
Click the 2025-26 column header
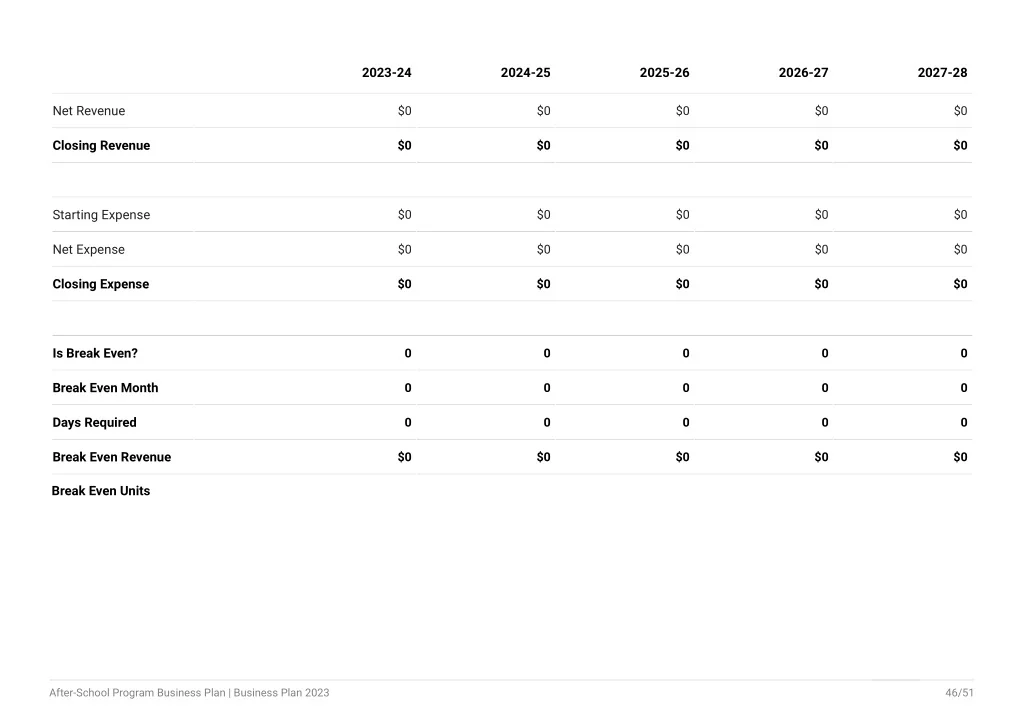664,72
